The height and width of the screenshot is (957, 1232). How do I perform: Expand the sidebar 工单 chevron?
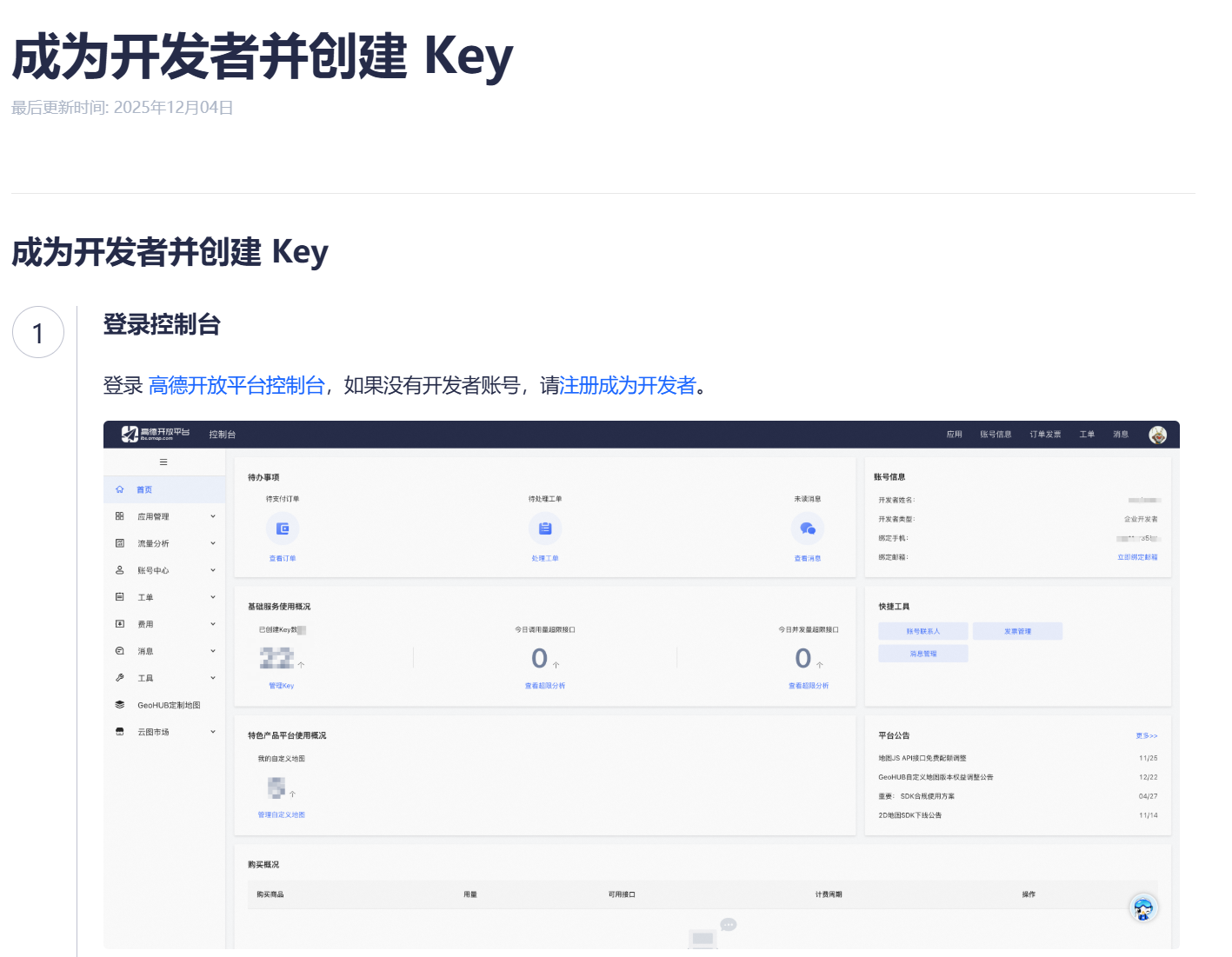tap(213, 597)
